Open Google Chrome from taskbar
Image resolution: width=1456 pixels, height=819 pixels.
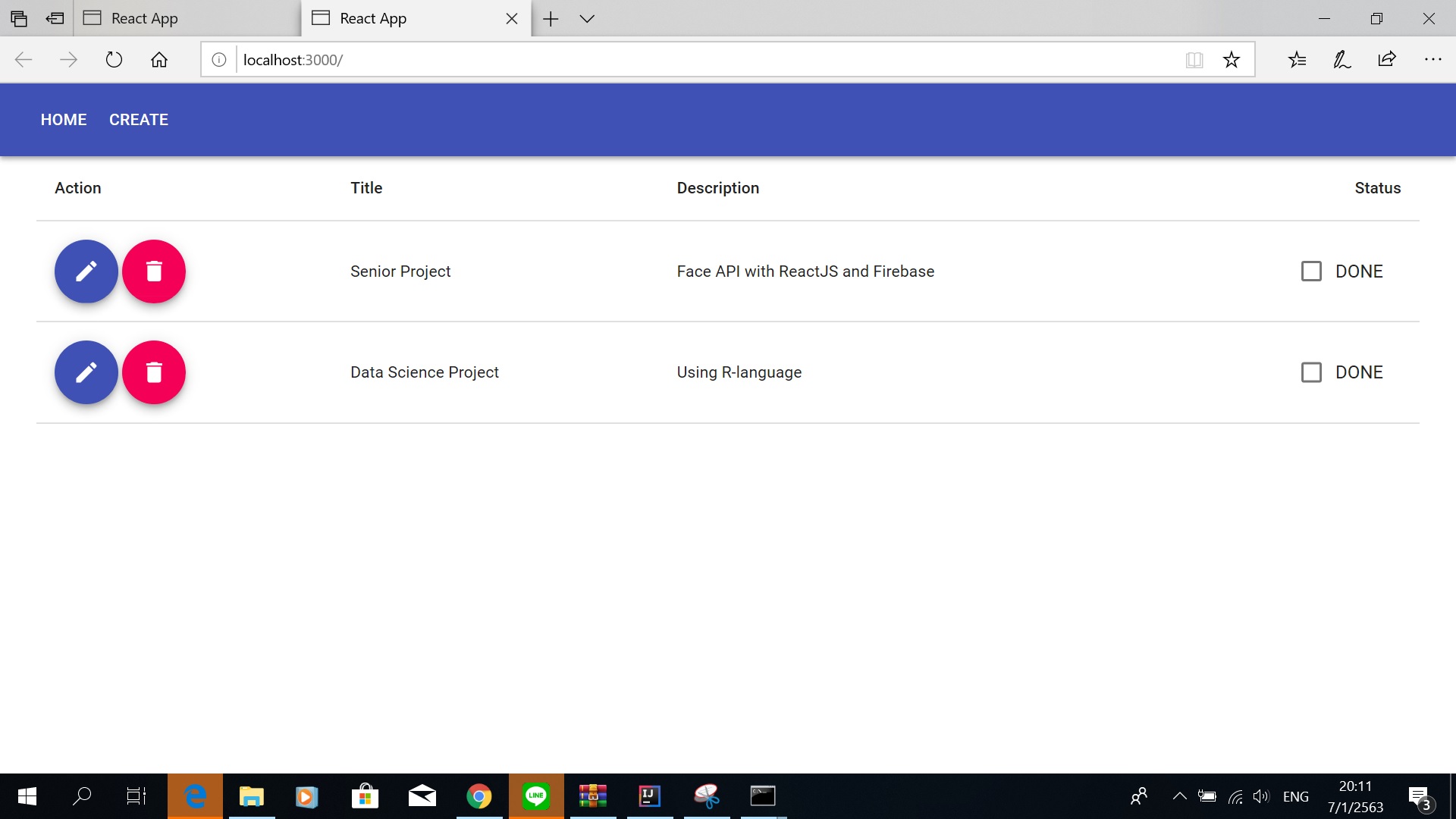pyautogui.click(x=479, y=796)
